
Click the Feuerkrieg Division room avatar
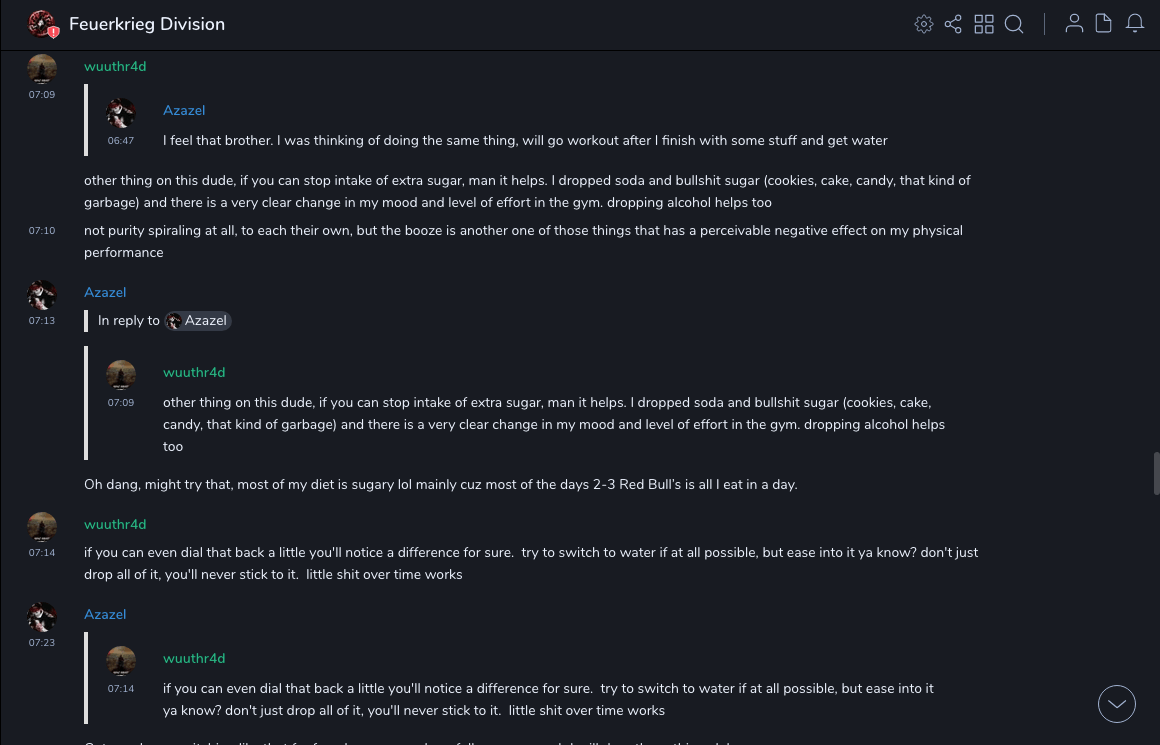42,24
